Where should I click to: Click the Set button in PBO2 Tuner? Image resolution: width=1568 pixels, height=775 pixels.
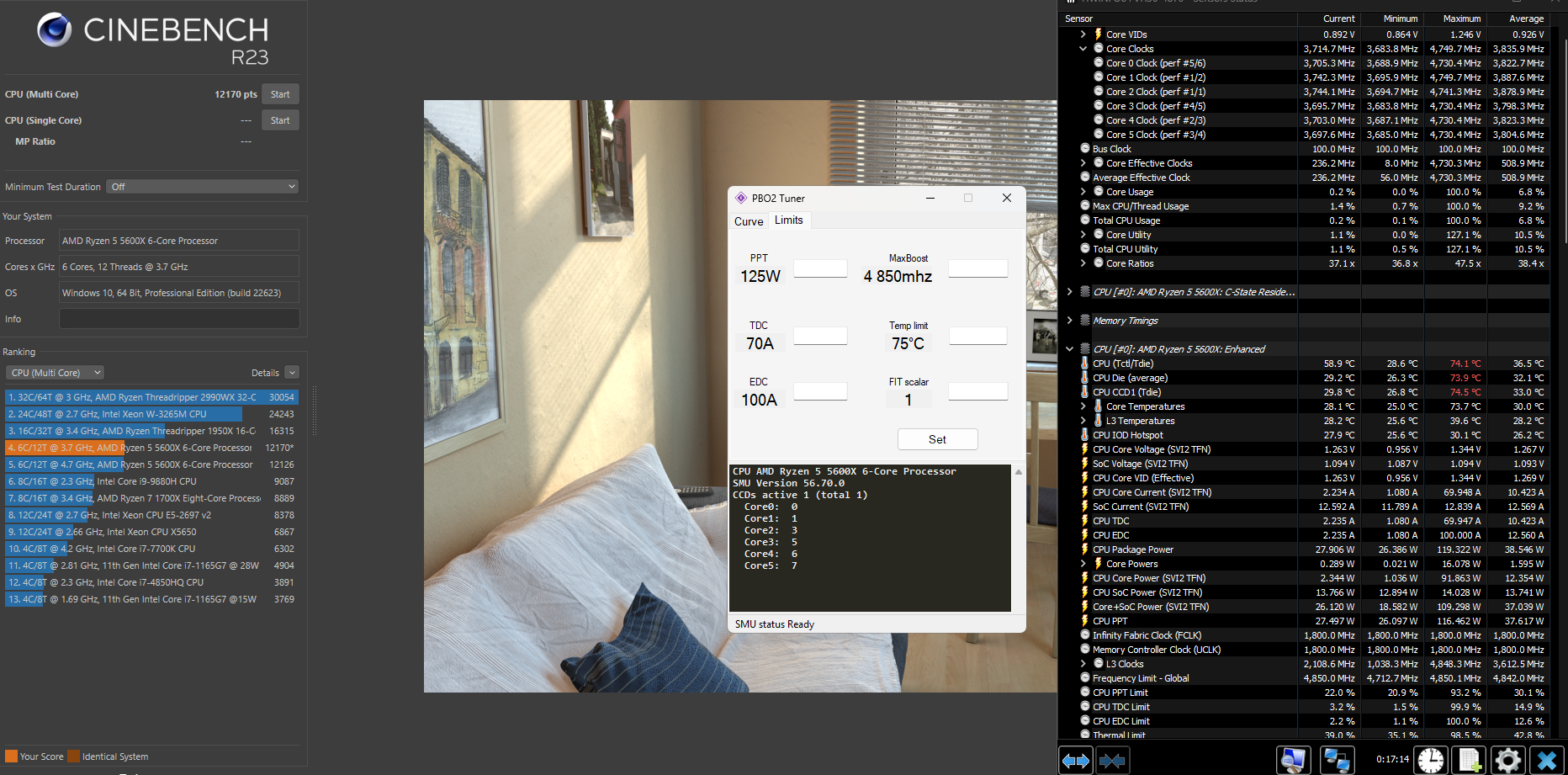(937, 439)
